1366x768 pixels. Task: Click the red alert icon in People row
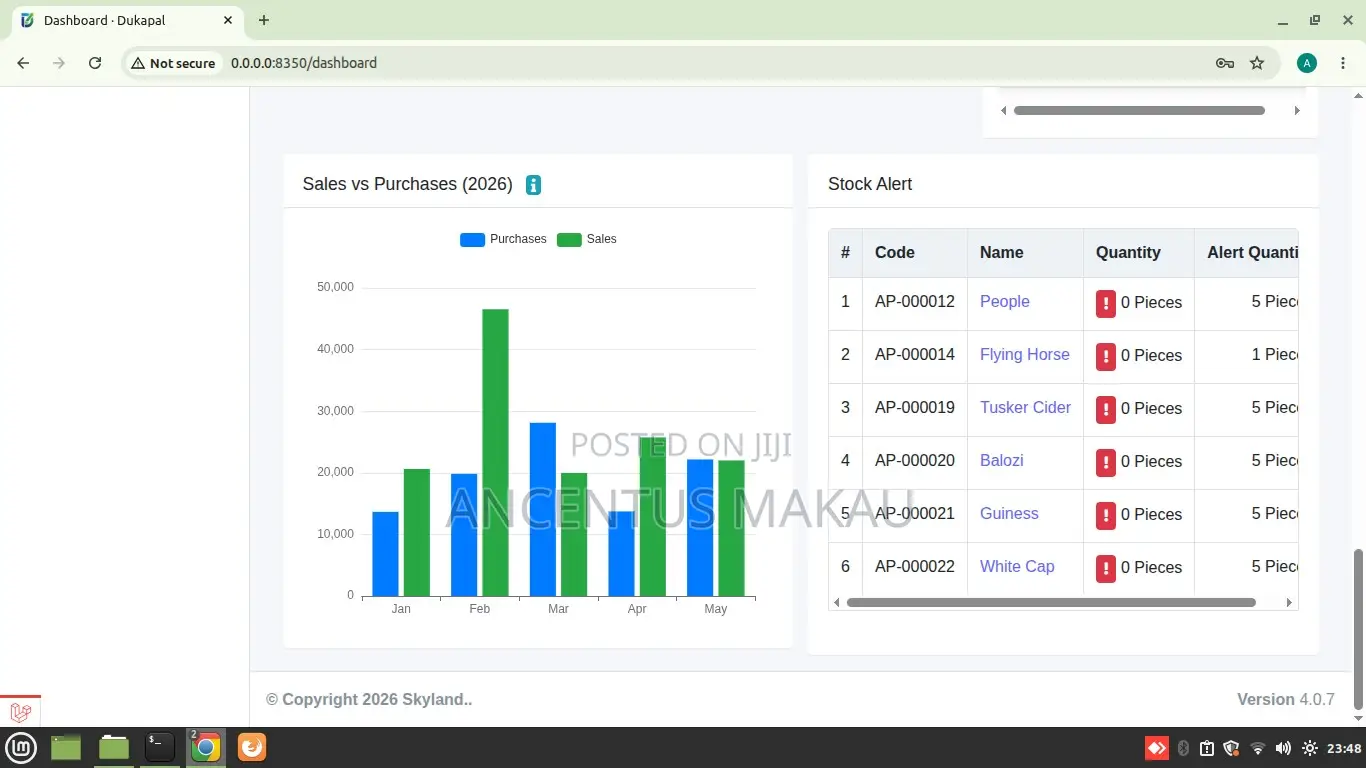[x=1106, y=303]
